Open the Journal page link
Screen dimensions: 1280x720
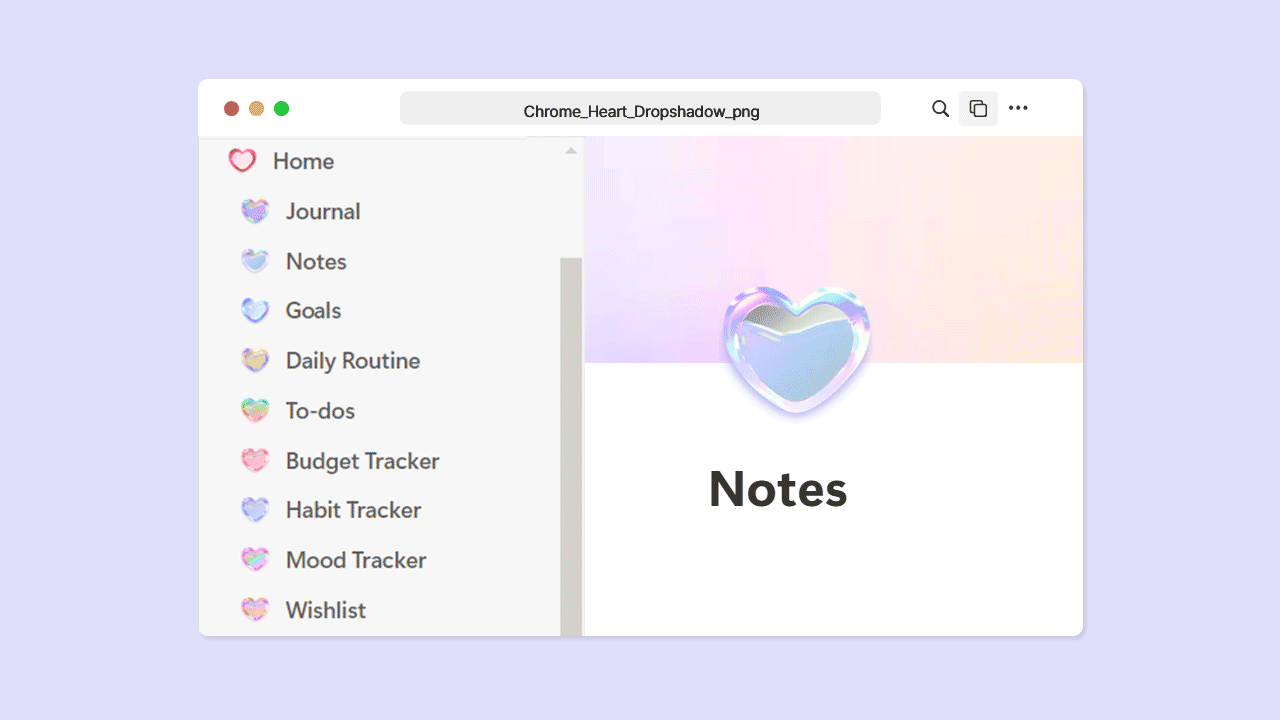[x=323, y=211]
